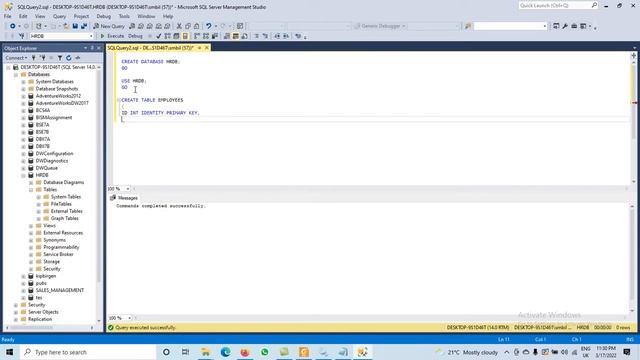
Task: Open the Connect dropdown in Object Explorer
Action: (16, 58)
